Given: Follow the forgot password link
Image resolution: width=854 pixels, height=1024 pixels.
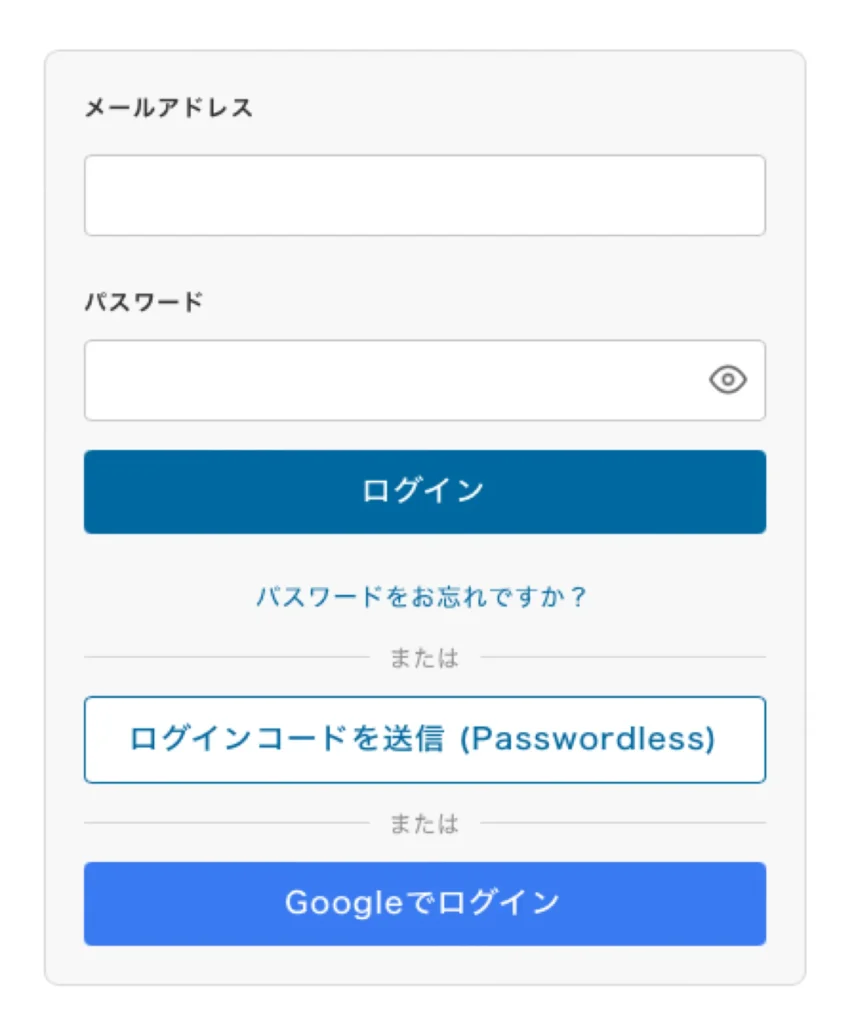Looking at the screenshot, I should tap(422, 598).
